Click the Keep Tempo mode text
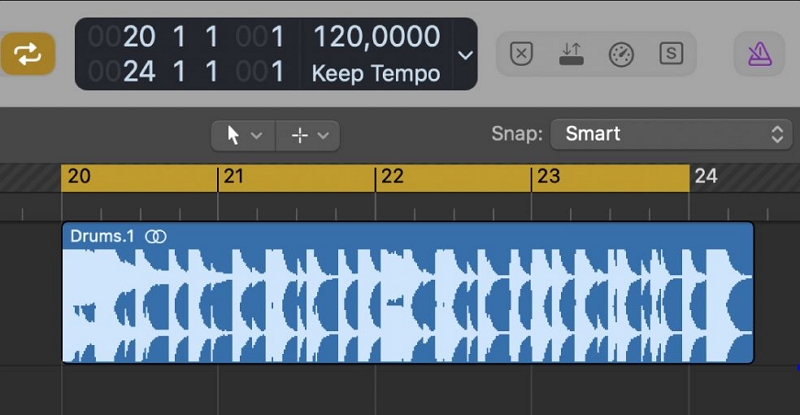 (376, 73)
